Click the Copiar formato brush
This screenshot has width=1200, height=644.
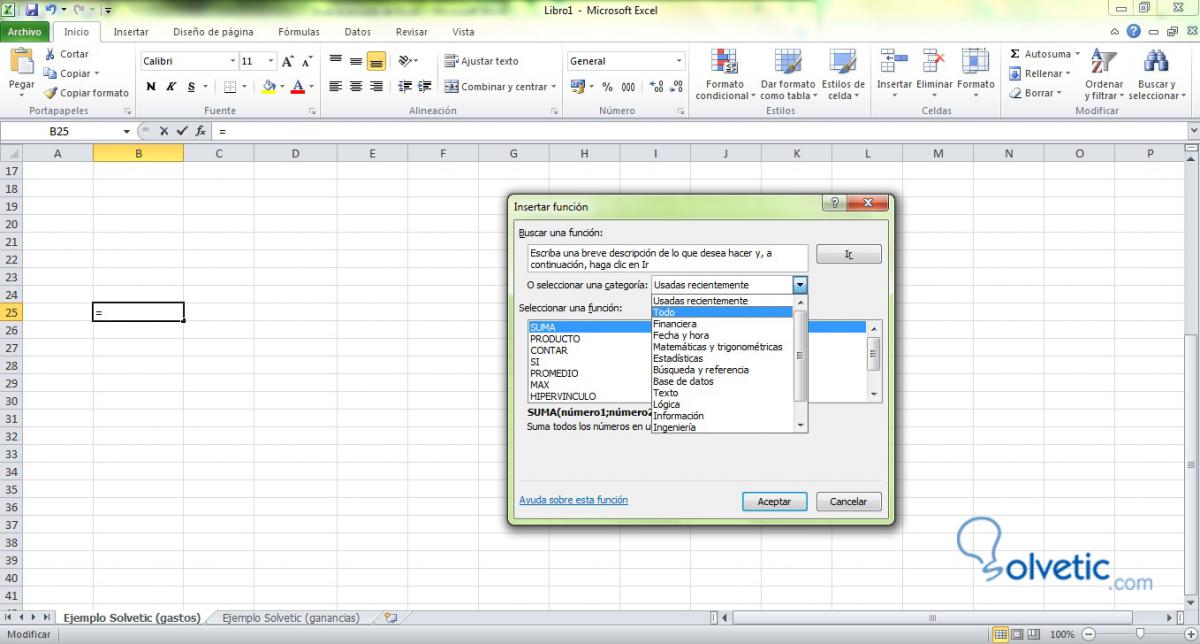87,93
